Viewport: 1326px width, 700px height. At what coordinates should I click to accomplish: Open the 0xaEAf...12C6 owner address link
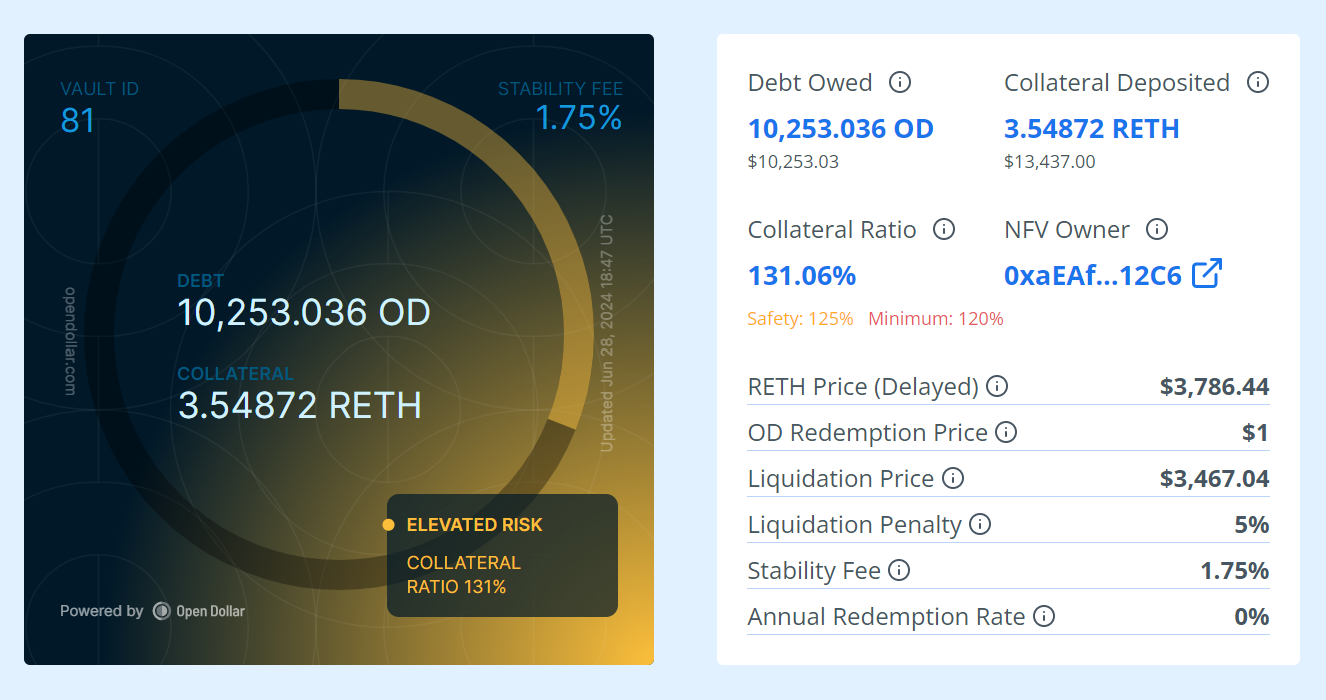1092,275
